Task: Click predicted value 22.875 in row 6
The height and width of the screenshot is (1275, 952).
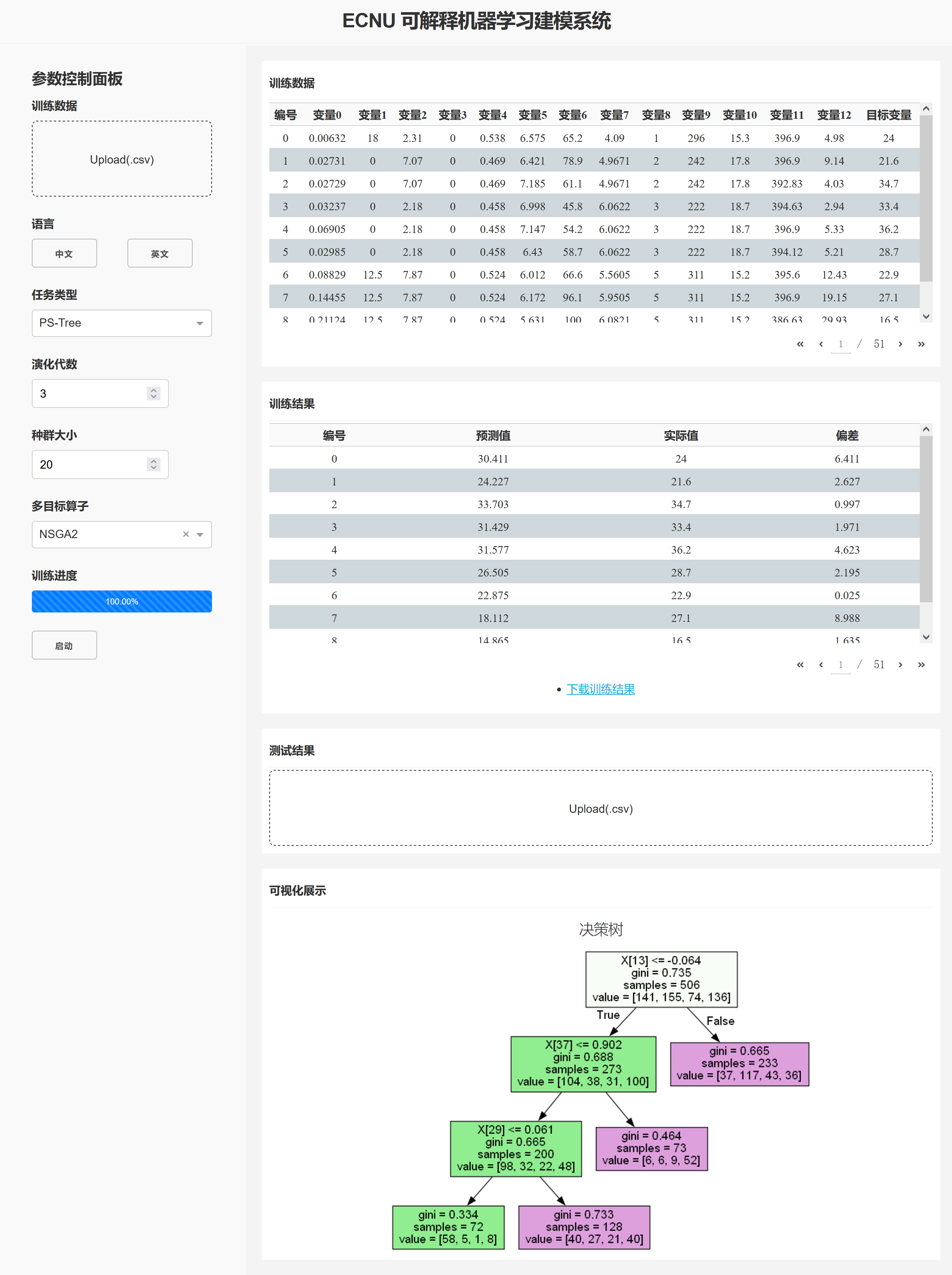Action: coord(493,595)
